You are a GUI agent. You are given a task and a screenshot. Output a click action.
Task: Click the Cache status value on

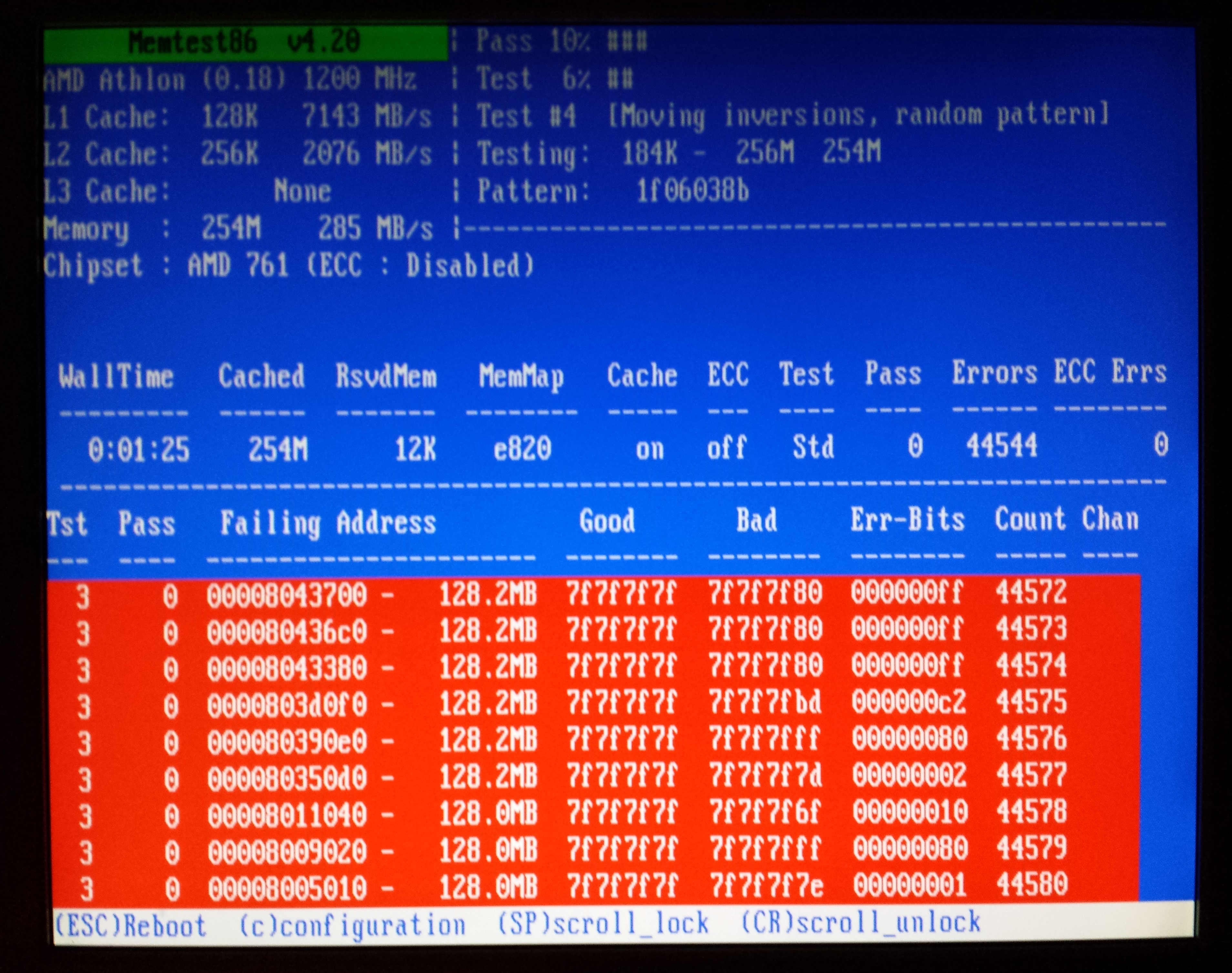[650, 449]
